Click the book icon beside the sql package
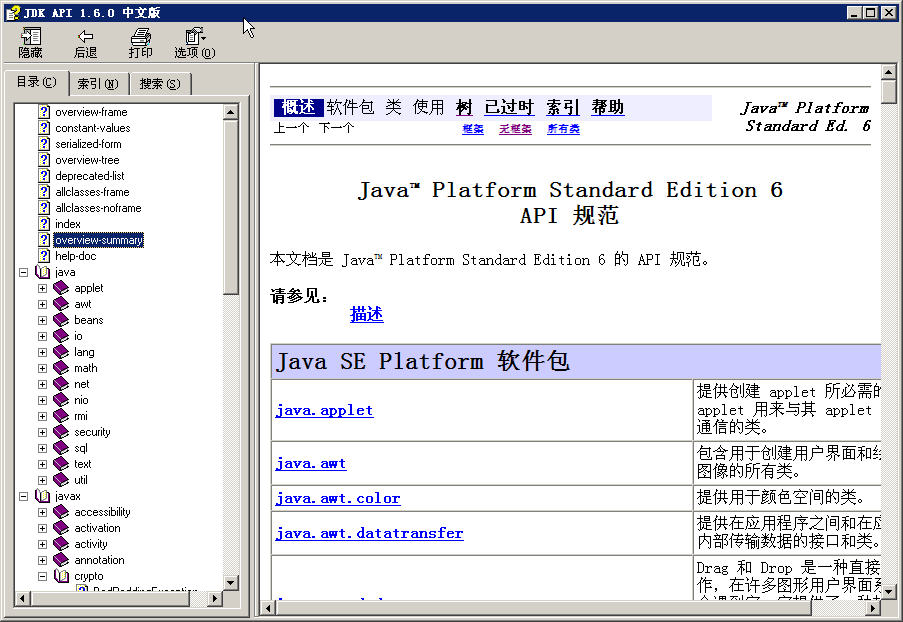Screen dimensions: 903x622 [x=62, y=447]
